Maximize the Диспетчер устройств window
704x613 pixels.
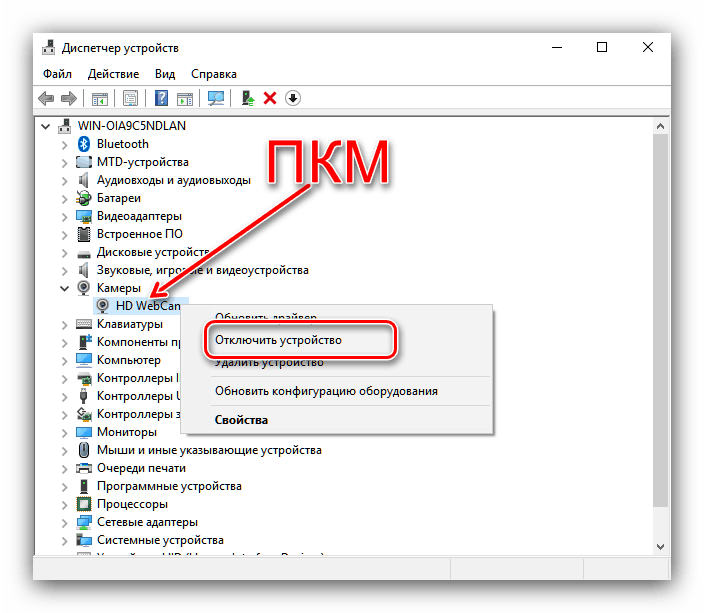tap(602, 47)
